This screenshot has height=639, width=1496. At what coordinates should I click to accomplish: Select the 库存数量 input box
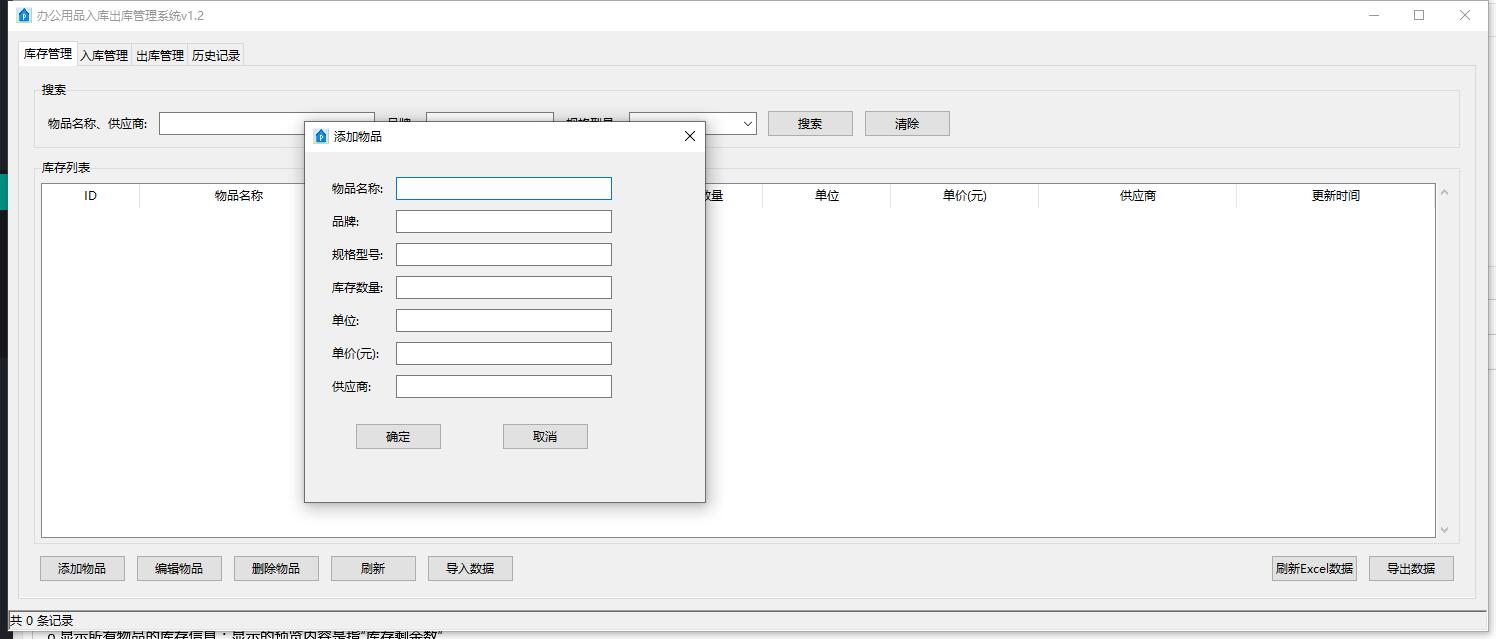click(503, 287)
